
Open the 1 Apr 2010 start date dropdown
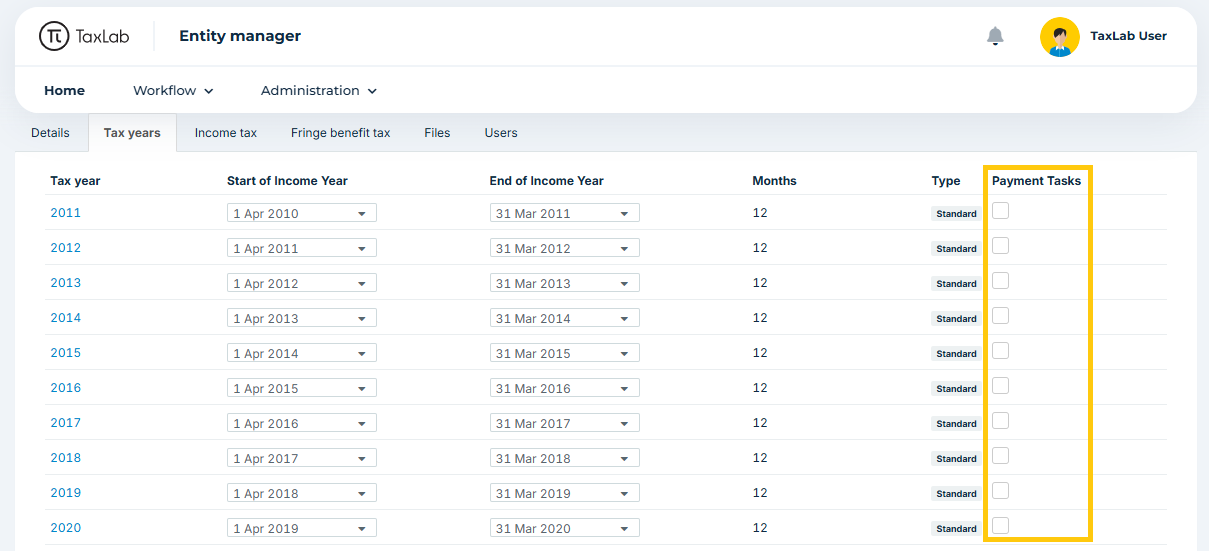302,213
